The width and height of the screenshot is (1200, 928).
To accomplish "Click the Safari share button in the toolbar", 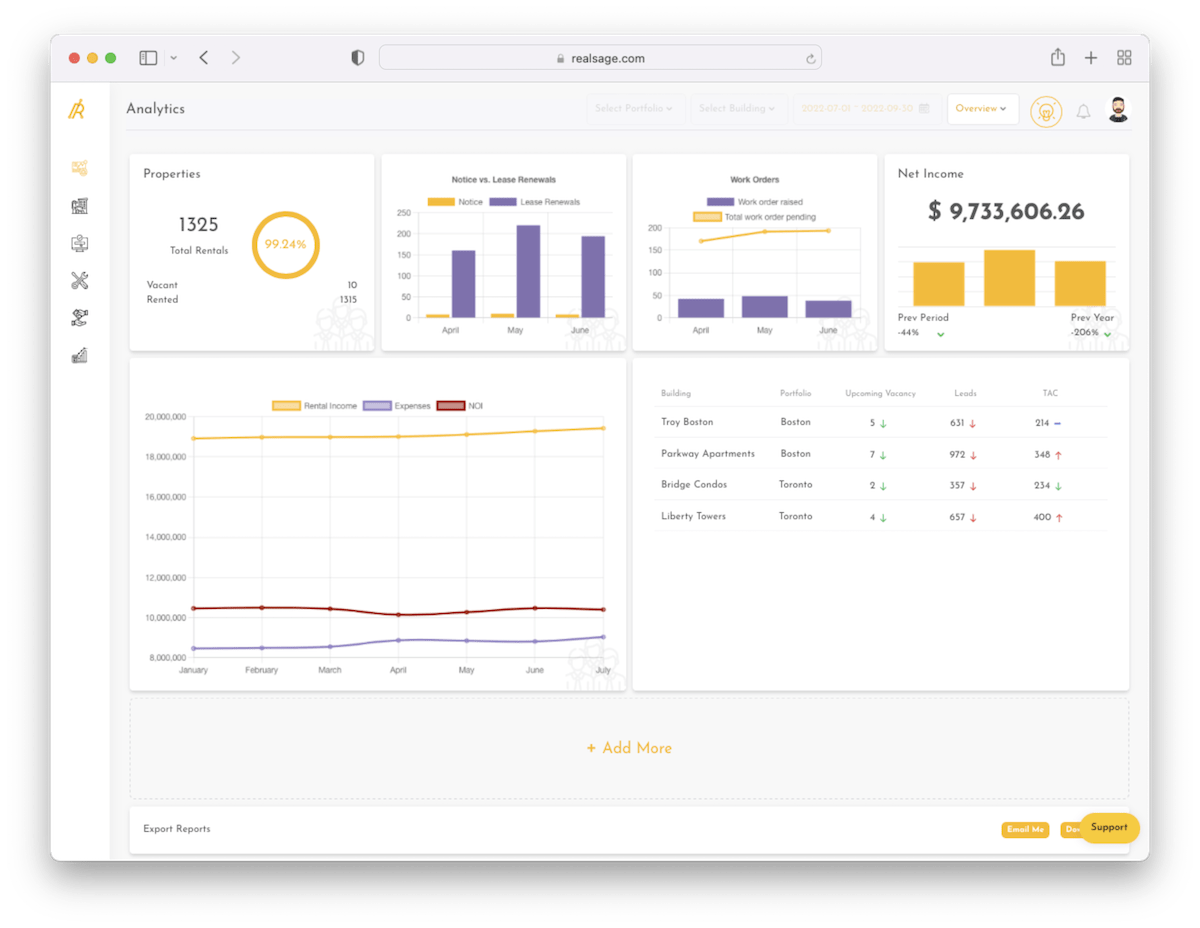I will click(1057, 57).
